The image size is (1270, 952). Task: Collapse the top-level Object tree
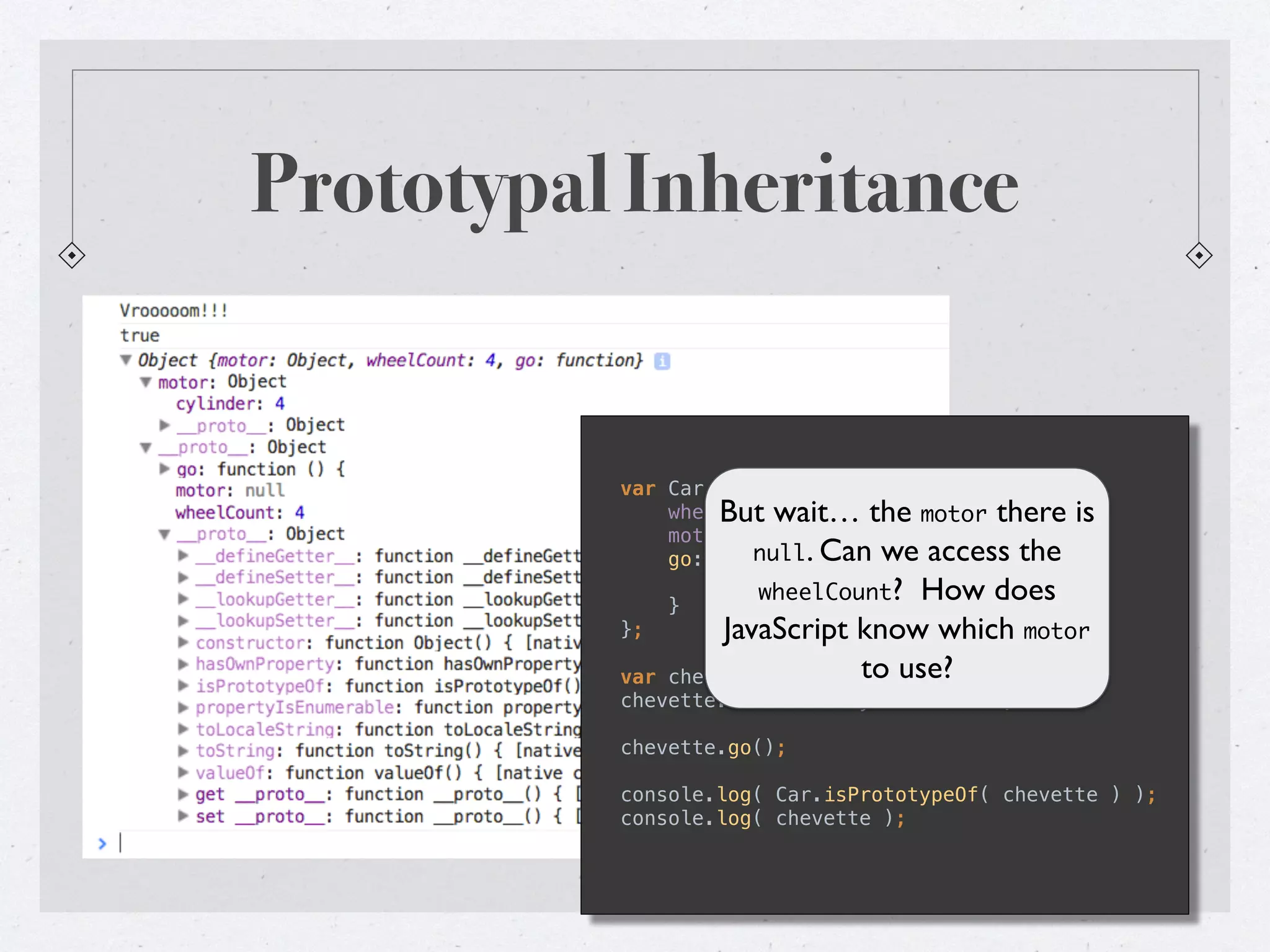[126, 359]
